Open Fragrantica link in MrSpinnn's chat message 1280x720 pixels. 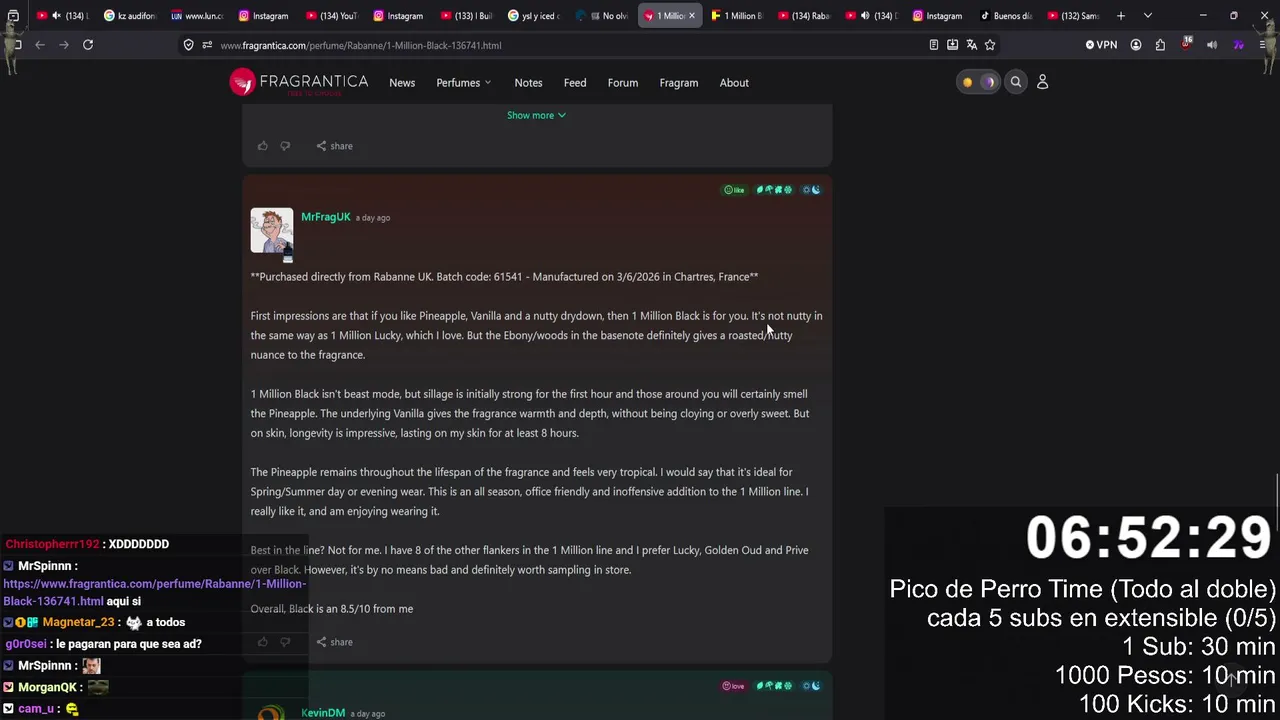point(155,592)
